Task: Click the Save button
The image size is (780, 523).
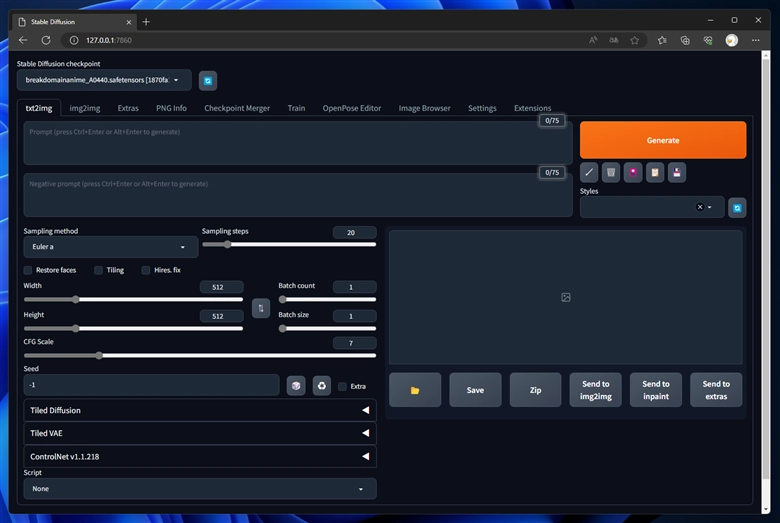Action: [x=475, y=390]
